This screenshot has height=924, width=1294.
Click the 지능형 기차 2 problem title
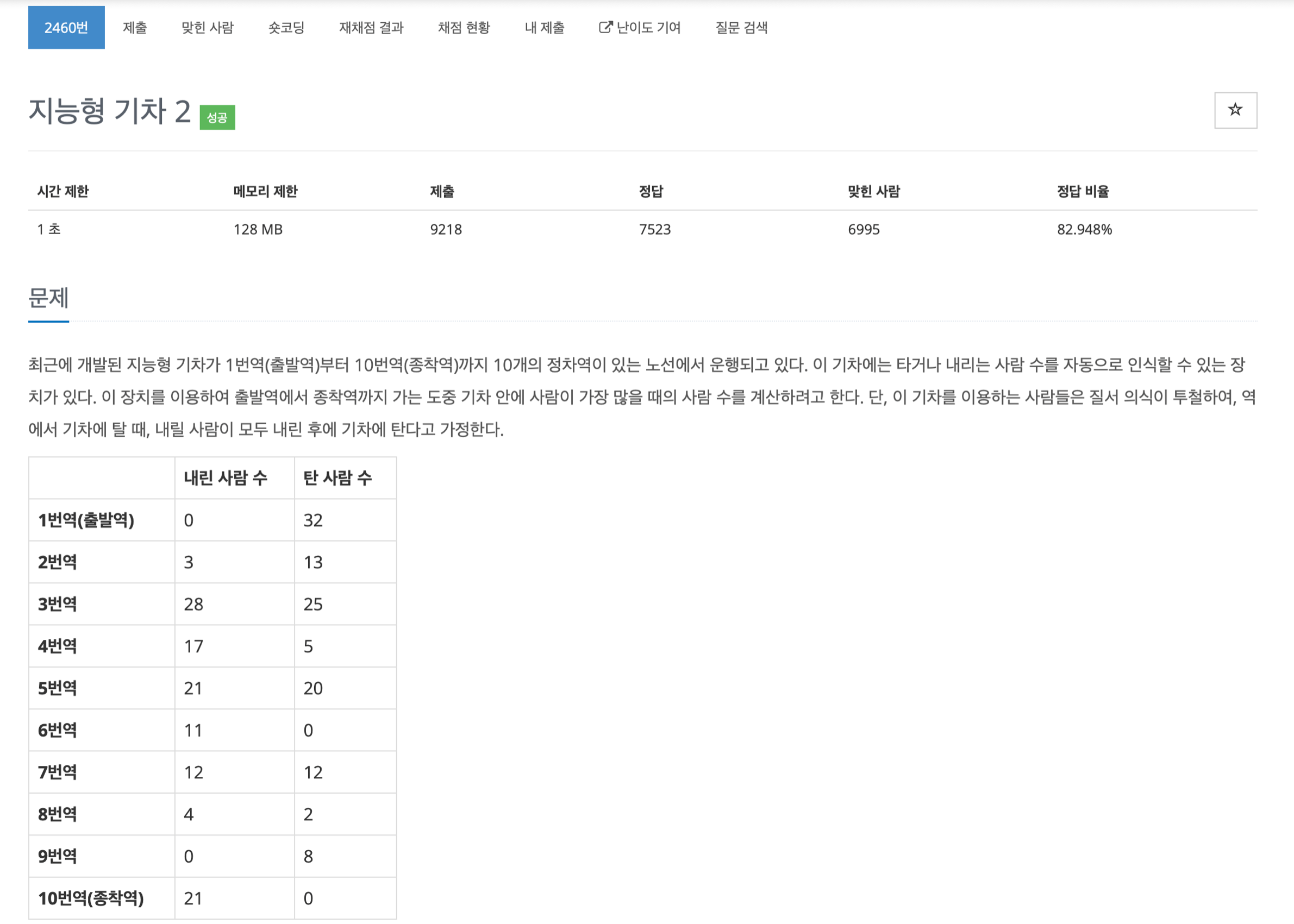(x=109, y=110)
